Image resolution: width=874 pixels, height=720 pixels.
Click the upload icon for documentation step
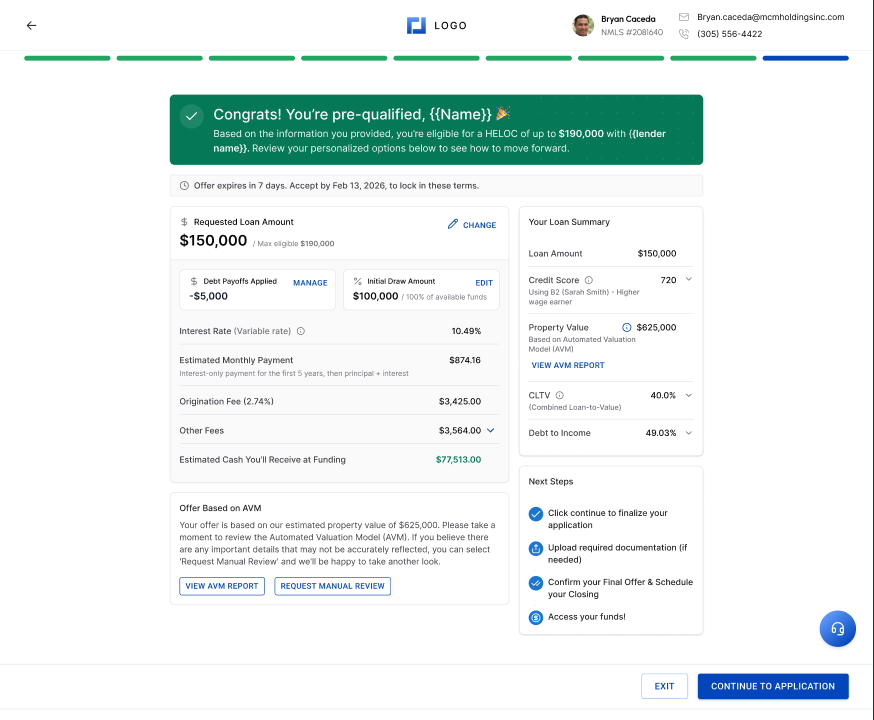536,548
